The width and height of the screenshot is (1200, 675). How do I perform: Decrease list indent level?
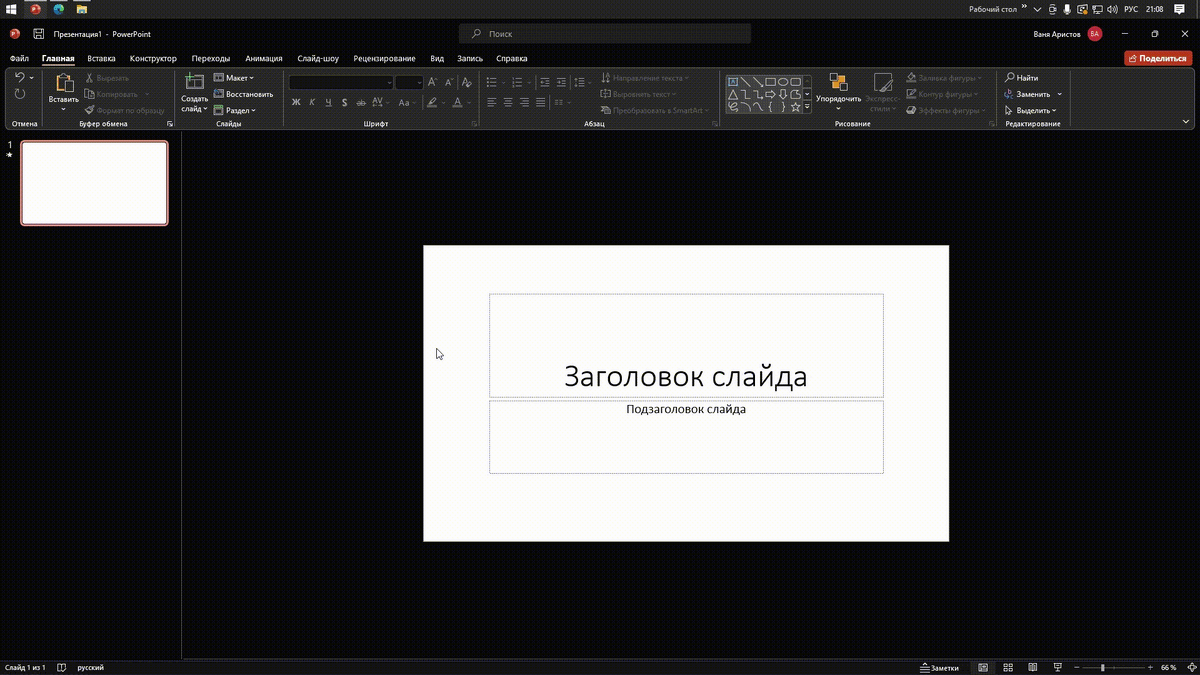(544, 82)
